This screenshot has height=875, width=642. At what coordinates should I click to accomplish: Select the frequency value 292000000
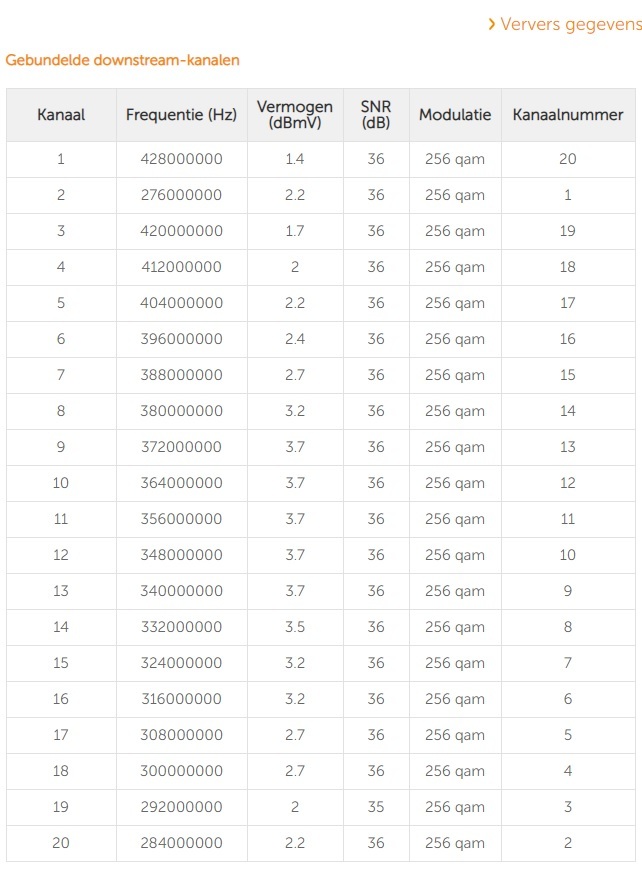click(181, 807)
